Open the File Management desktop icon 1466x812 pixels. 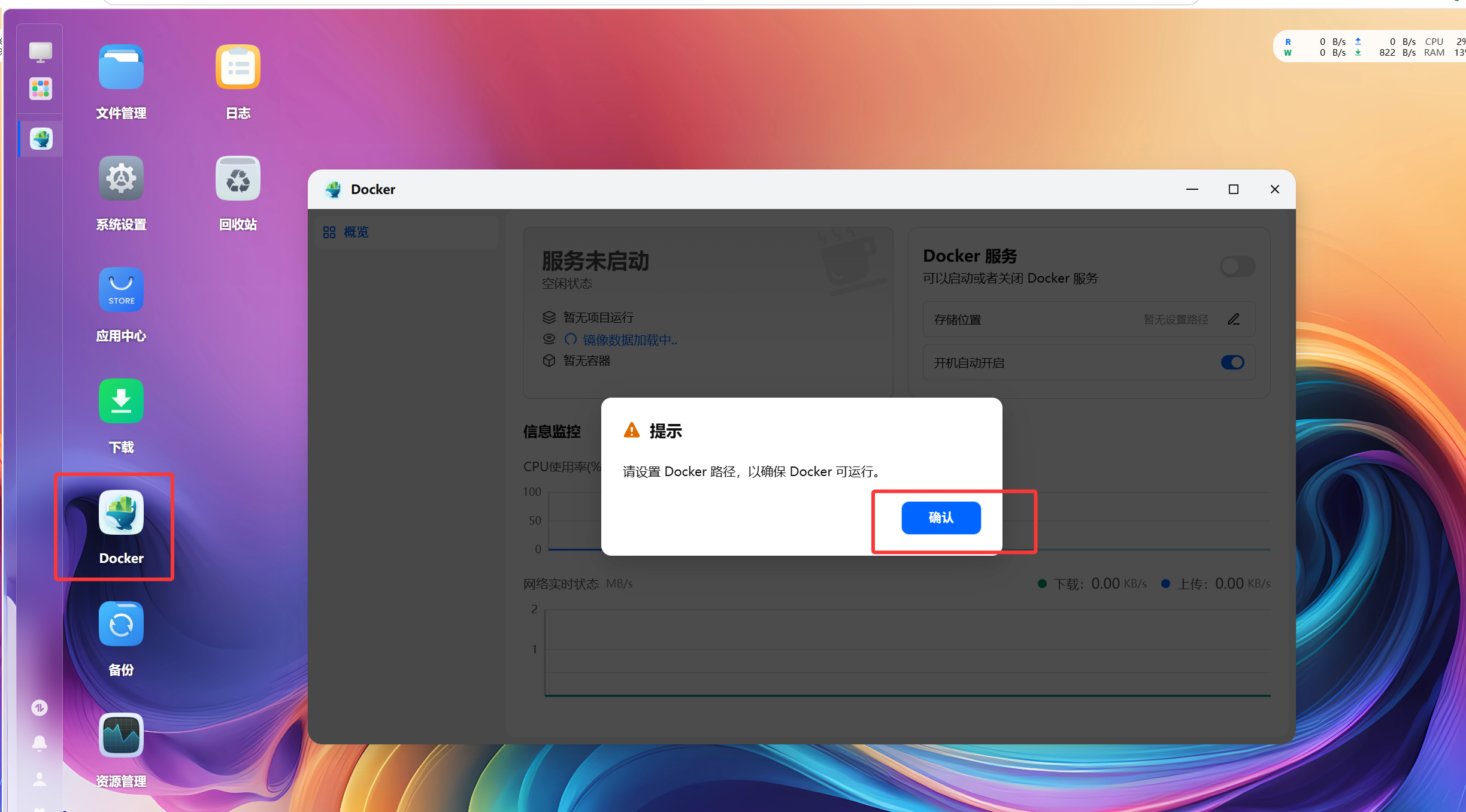(121, 68)
